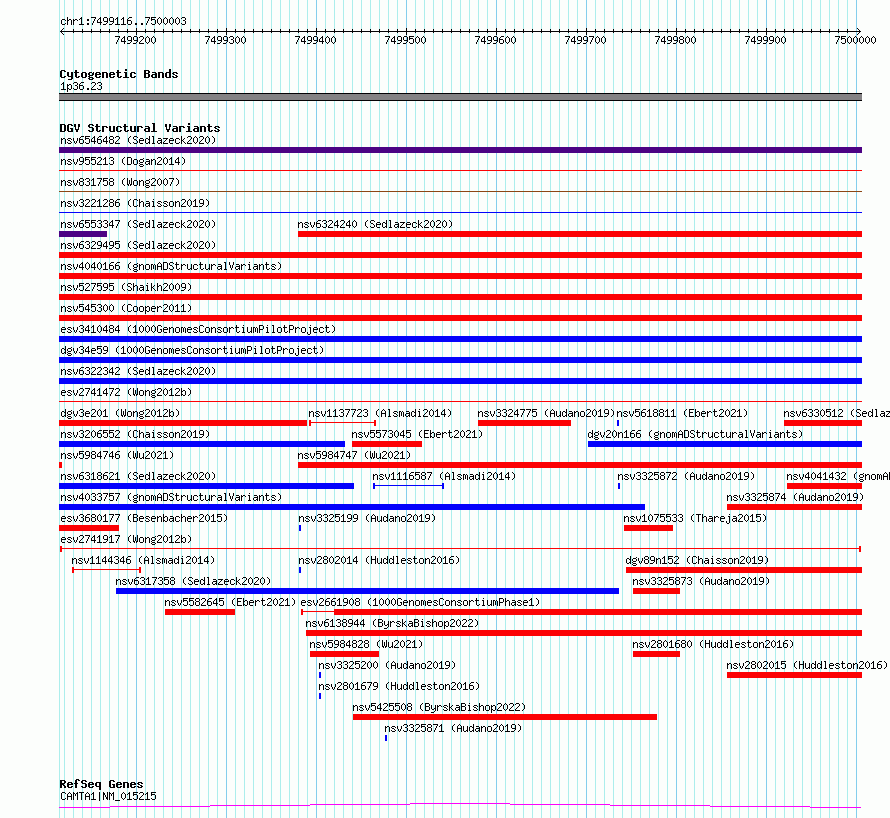Click dgv34e59 (1000GenomesConsortiumPilotProject) label
Screen dimensions: 890x818
click(192, 350)
